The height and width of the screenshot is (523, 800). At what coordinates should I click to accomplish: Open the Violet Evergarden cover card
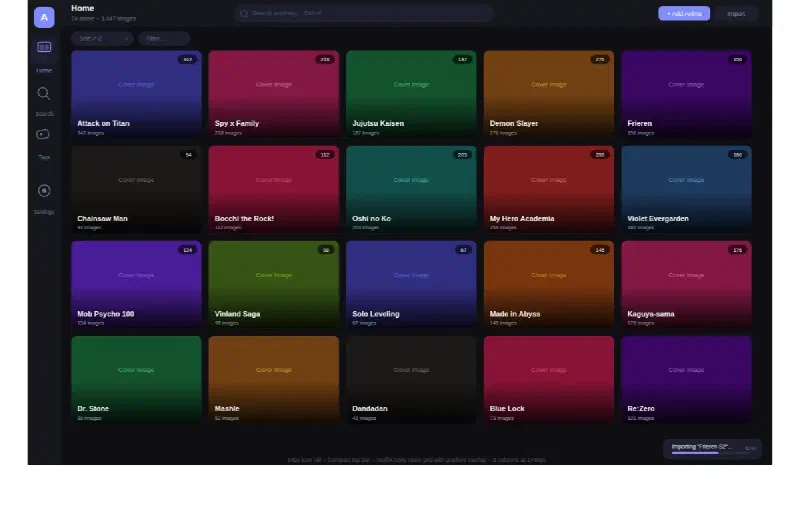click(686, 189)
